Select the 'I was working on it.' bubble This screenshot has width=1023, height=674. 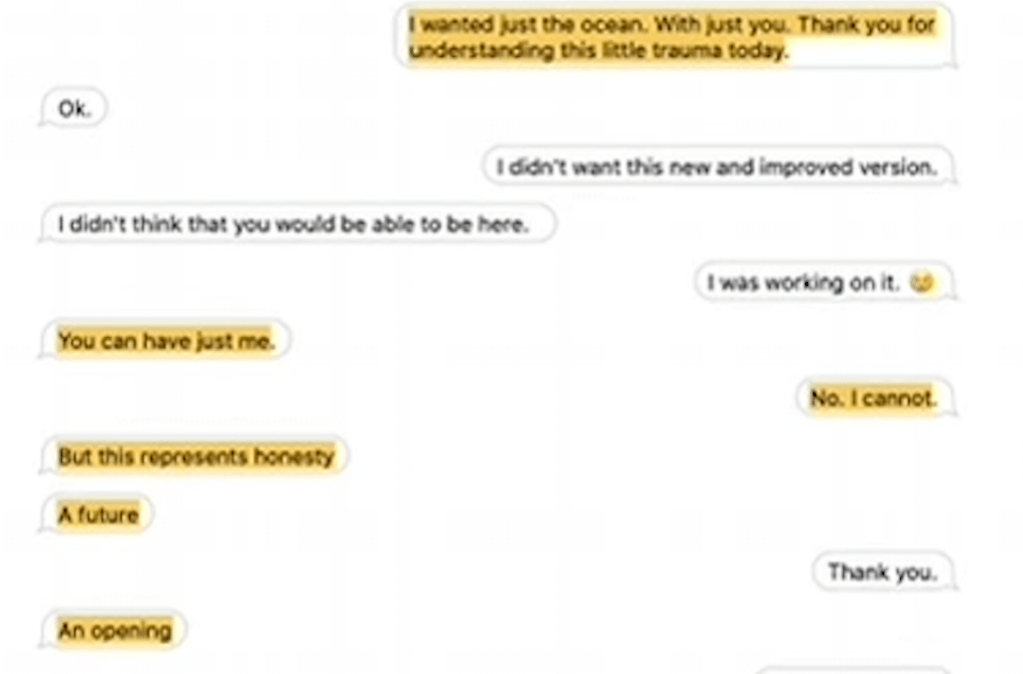(x=824, y=282)
